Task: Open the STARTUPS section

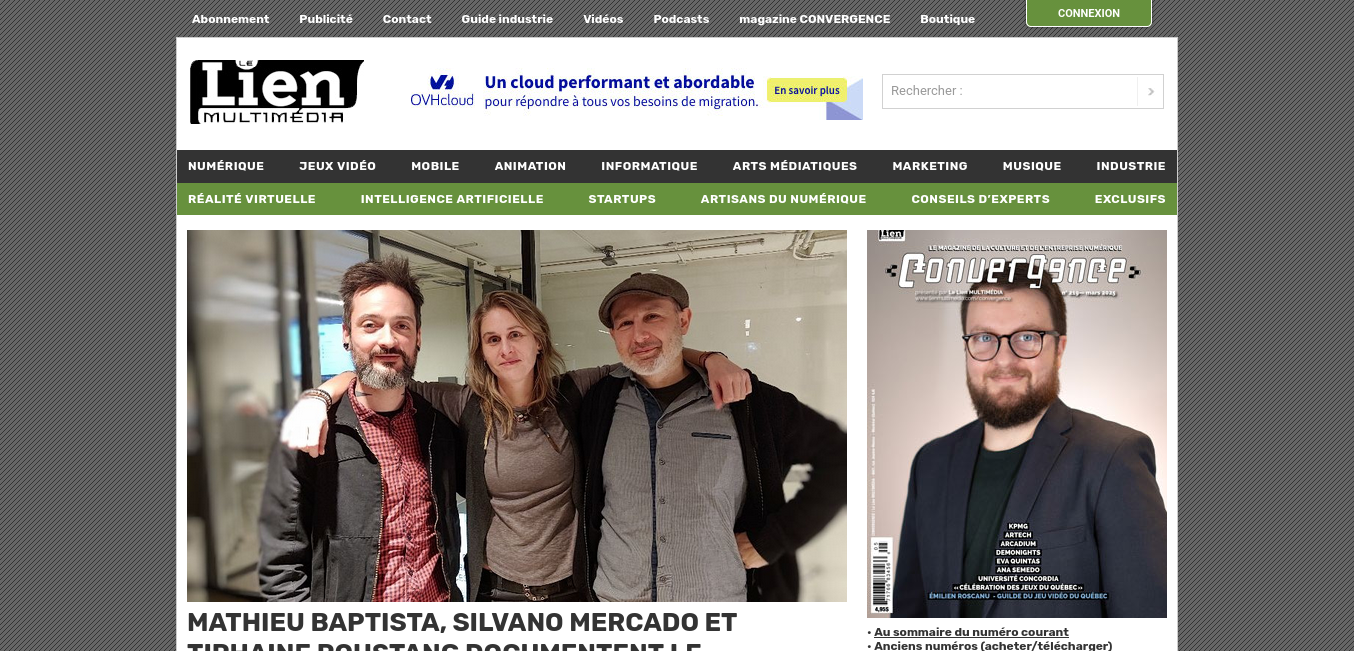Action: click(x=622, y=199)
